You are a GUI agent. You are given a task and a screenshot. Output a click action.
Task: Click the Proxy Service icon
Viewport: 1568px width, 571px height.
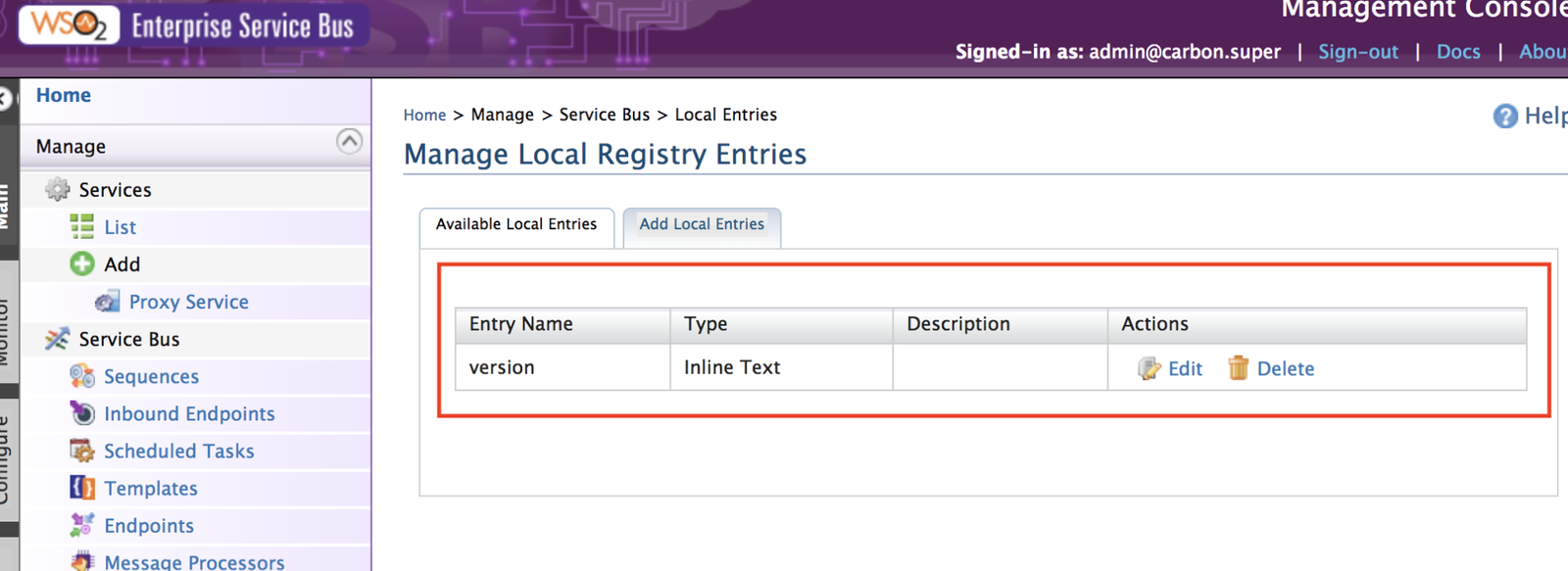[107, 302]
